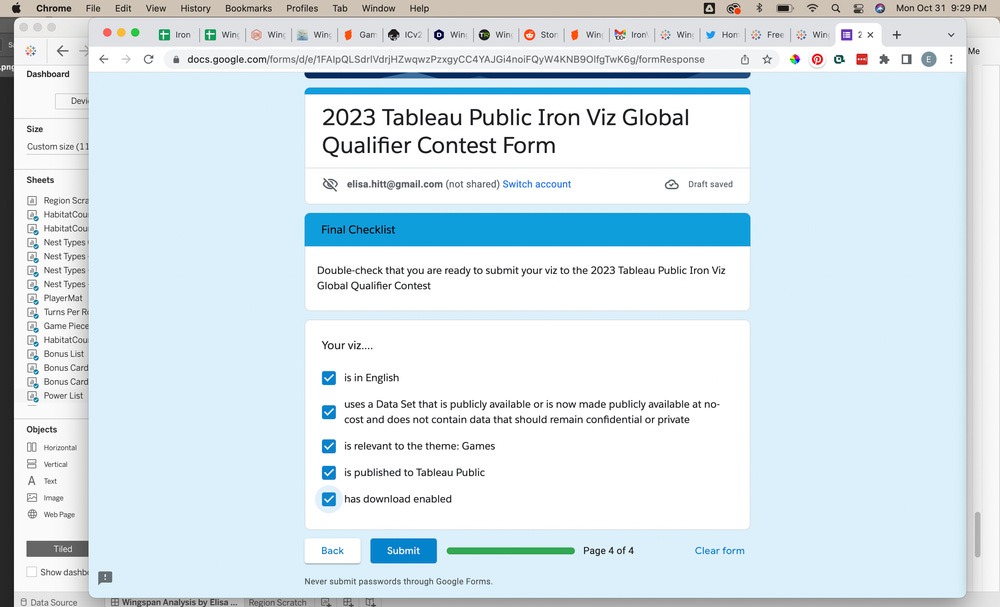
Task: Open Tableau Size 'Custom size' dropdown
Action: [x=57, y=147]
